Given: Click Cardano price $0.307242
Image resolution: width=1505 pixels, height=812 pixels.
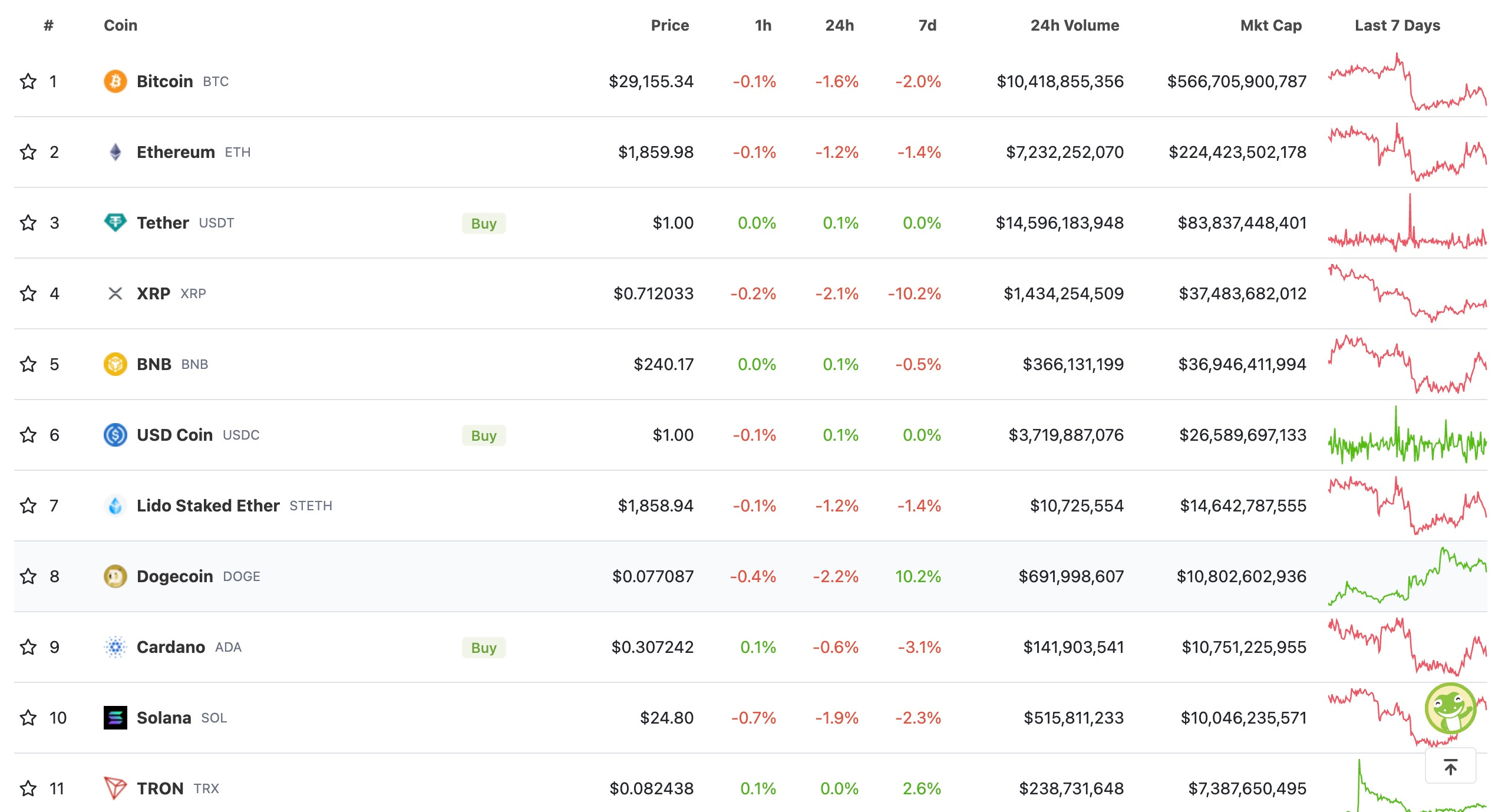Looking at the screenshot, I should coord(652,647).
